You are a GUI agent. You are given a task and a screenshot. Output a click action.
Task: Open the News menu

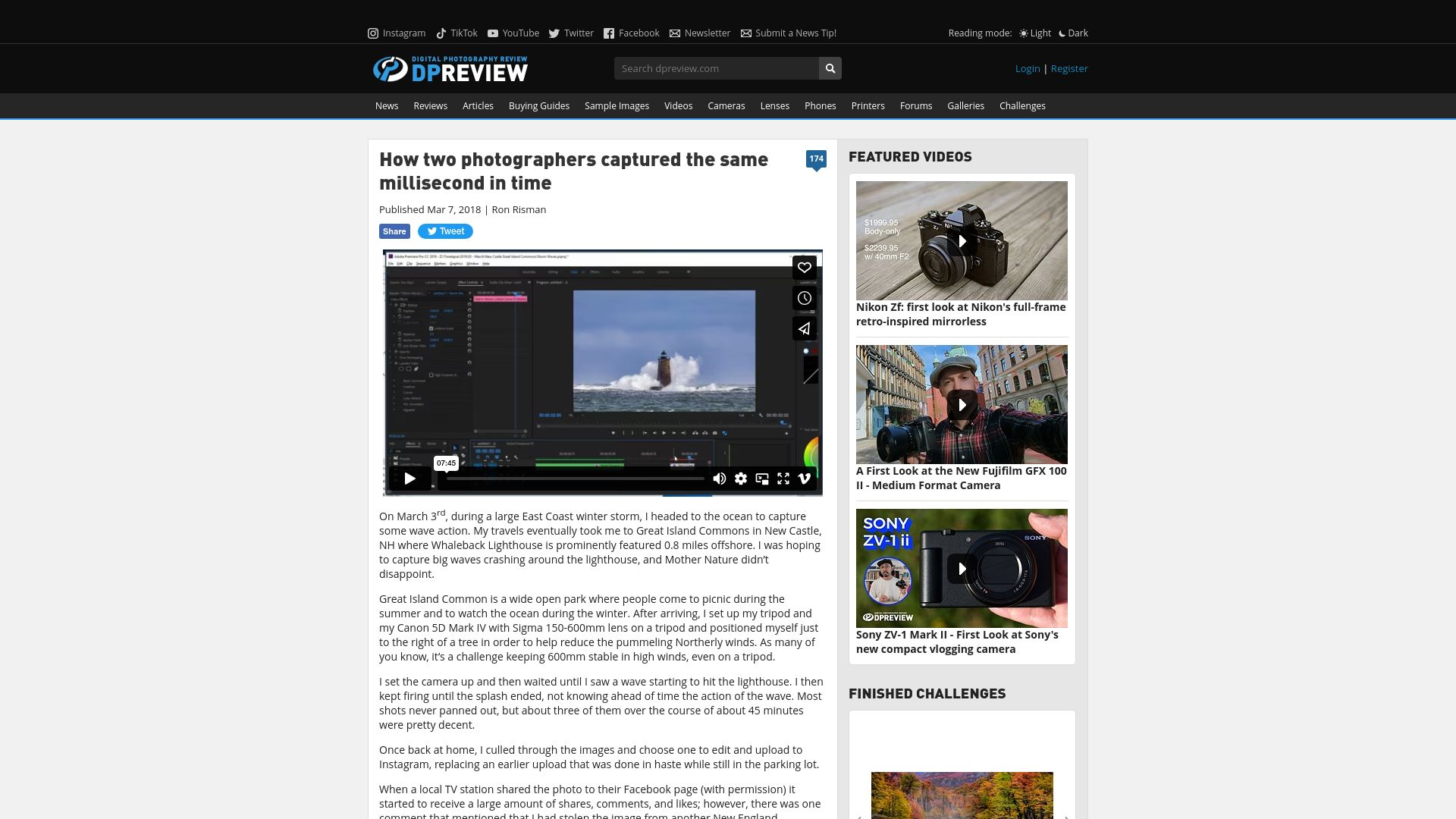point(387,106)
